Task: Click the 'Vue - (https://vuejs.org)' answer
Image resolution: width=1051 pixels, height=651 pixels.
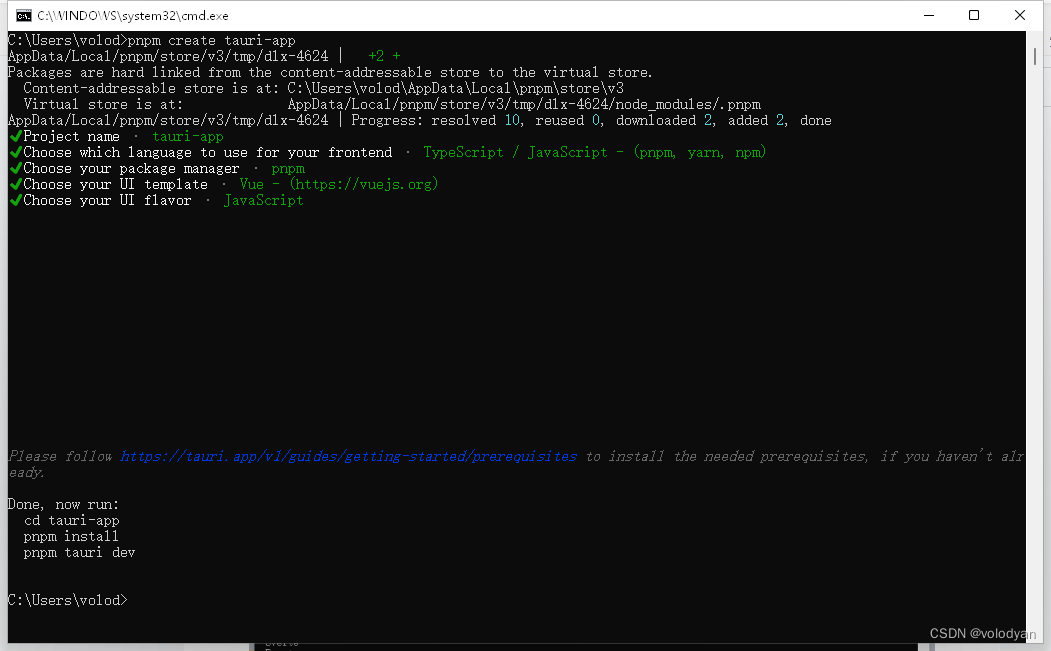Action: pos(338,184)
